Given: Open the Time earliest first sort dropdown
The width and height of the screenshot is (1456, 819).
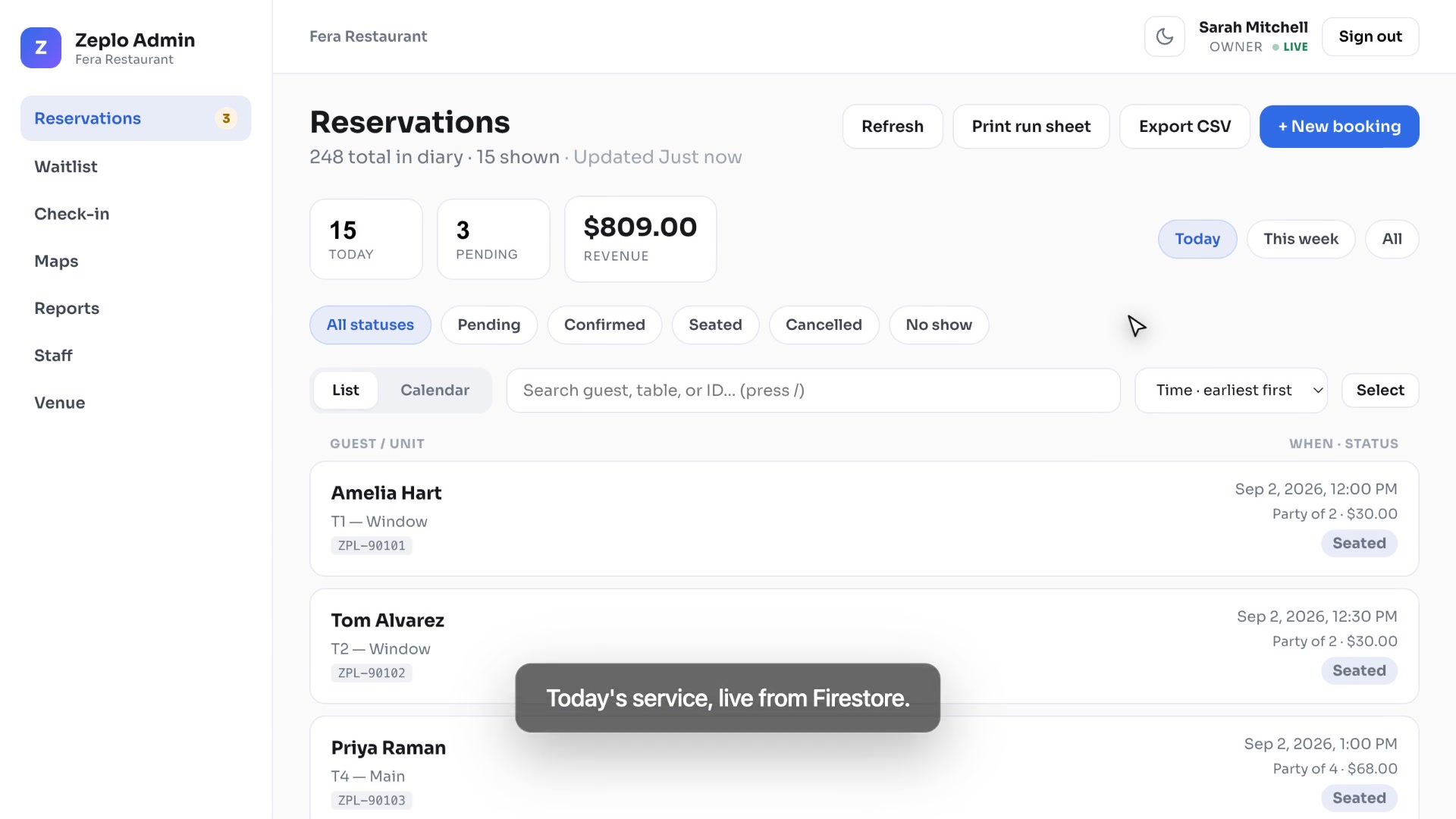Looking at the screenshot, I should pyautogui.click(x=1231, y=391).
